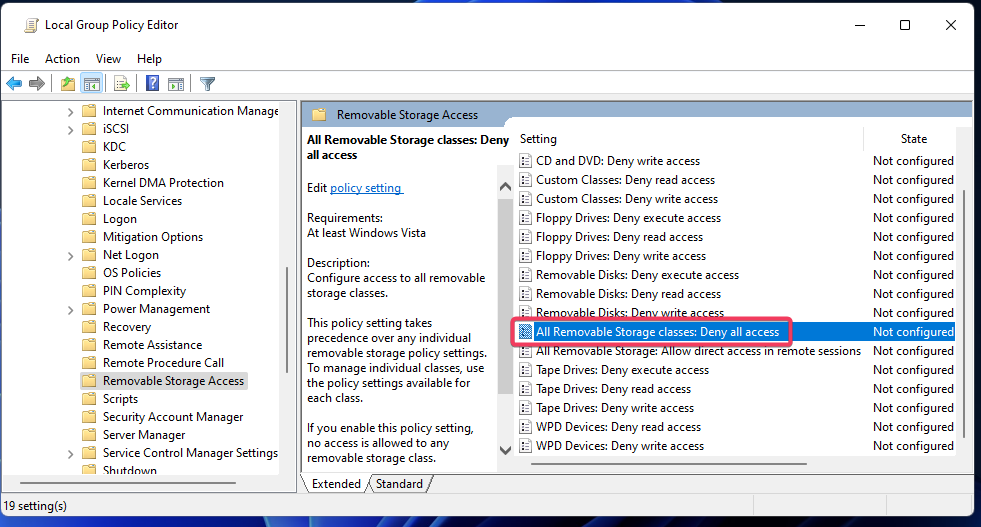
Task: Click the Local Group Policy Editor title icon
Action: click(x=30, y=25)
